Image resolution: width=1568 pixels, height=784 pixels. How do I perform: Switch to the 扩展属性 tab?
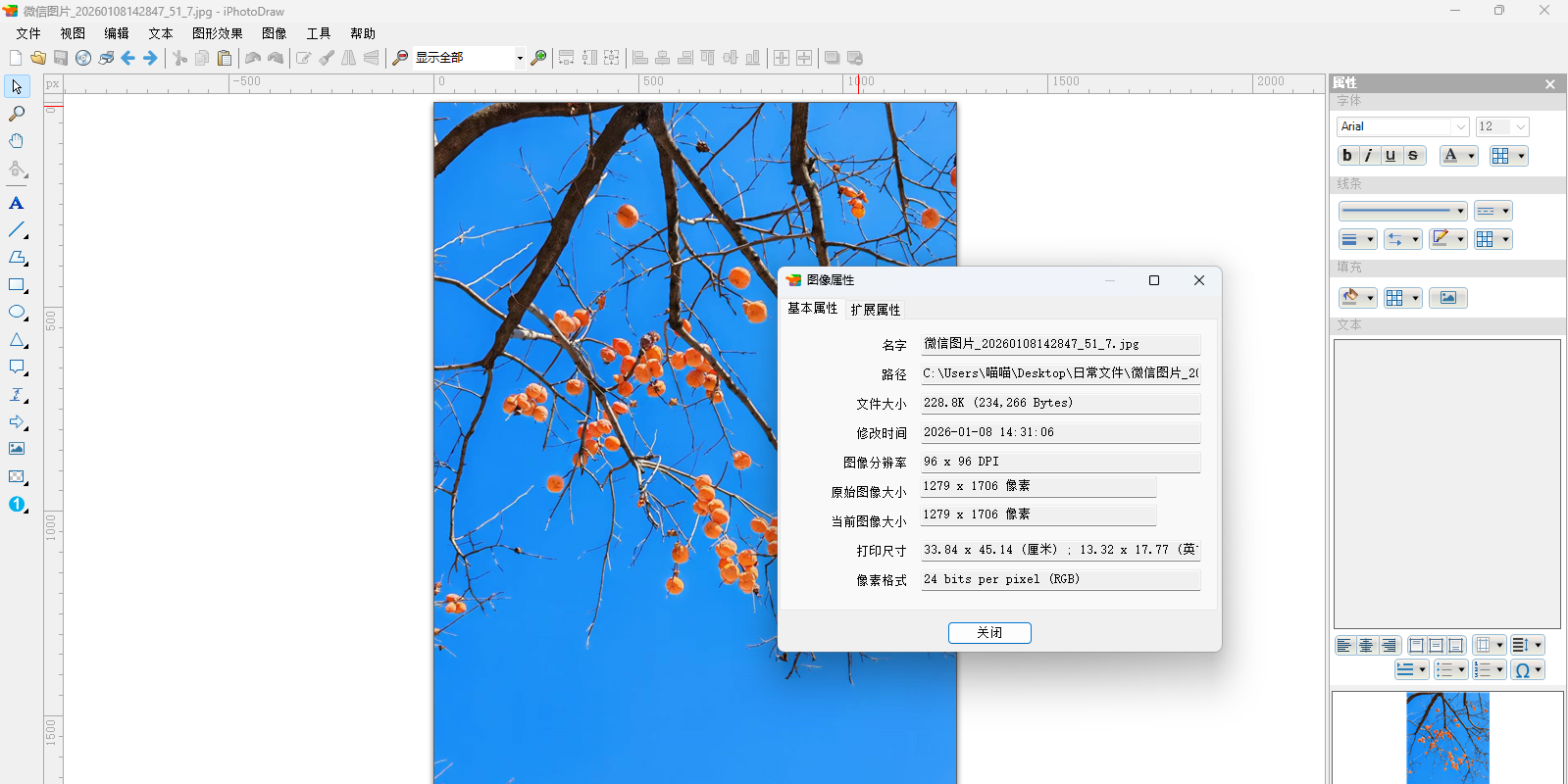pos(876,310)
